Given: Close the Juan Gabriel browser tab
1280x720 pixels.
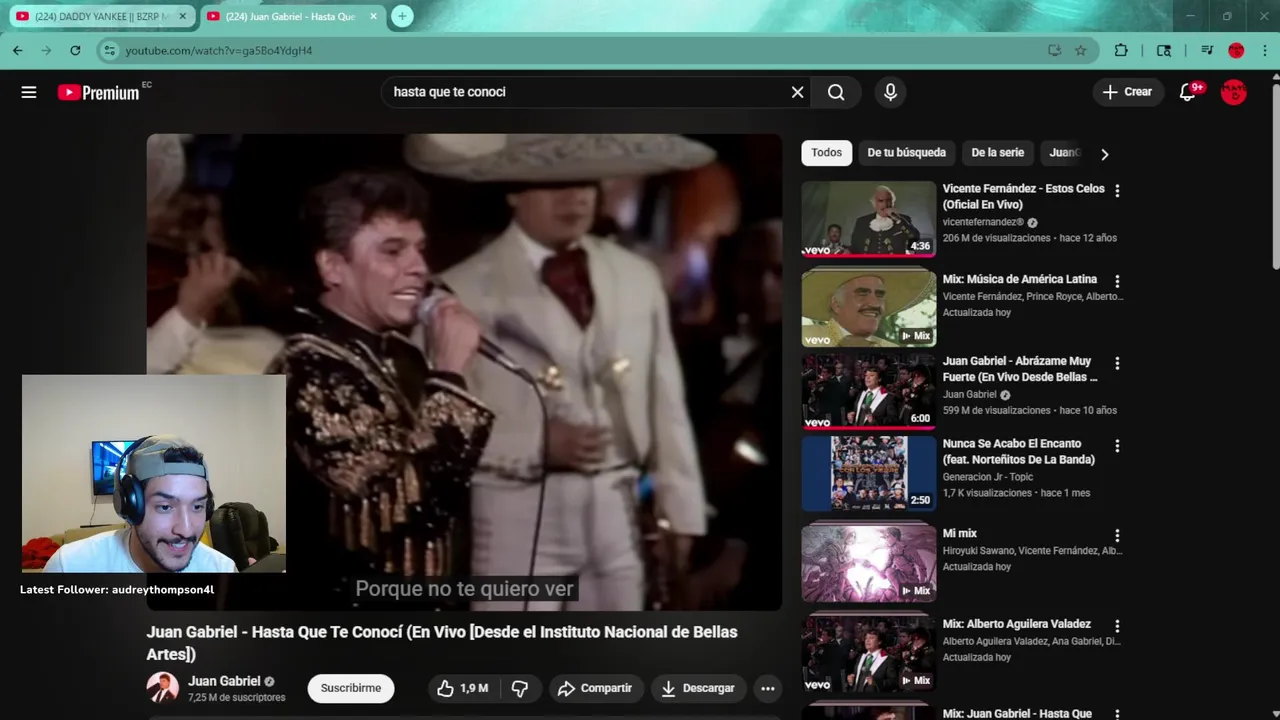Looking at the screenshot, I should pos(373,16).
